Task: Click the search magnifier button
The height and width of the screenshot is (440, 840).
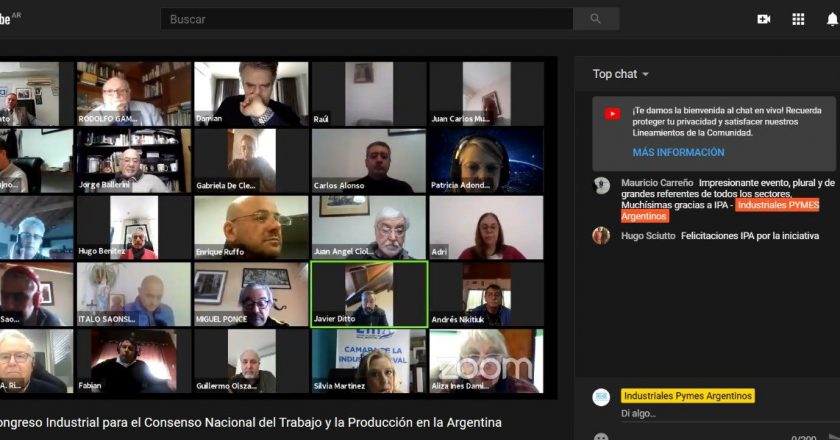Action: (596, 19)
